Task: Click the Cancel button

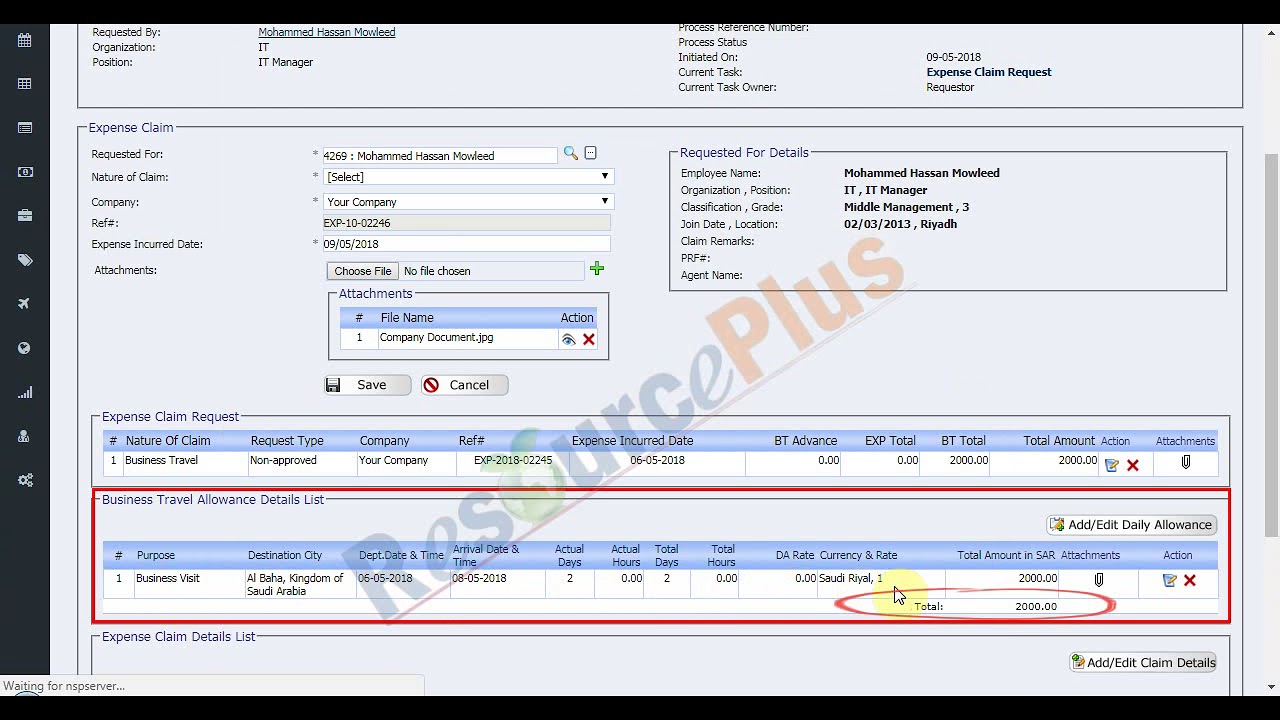Action: (x=464, y=385)
